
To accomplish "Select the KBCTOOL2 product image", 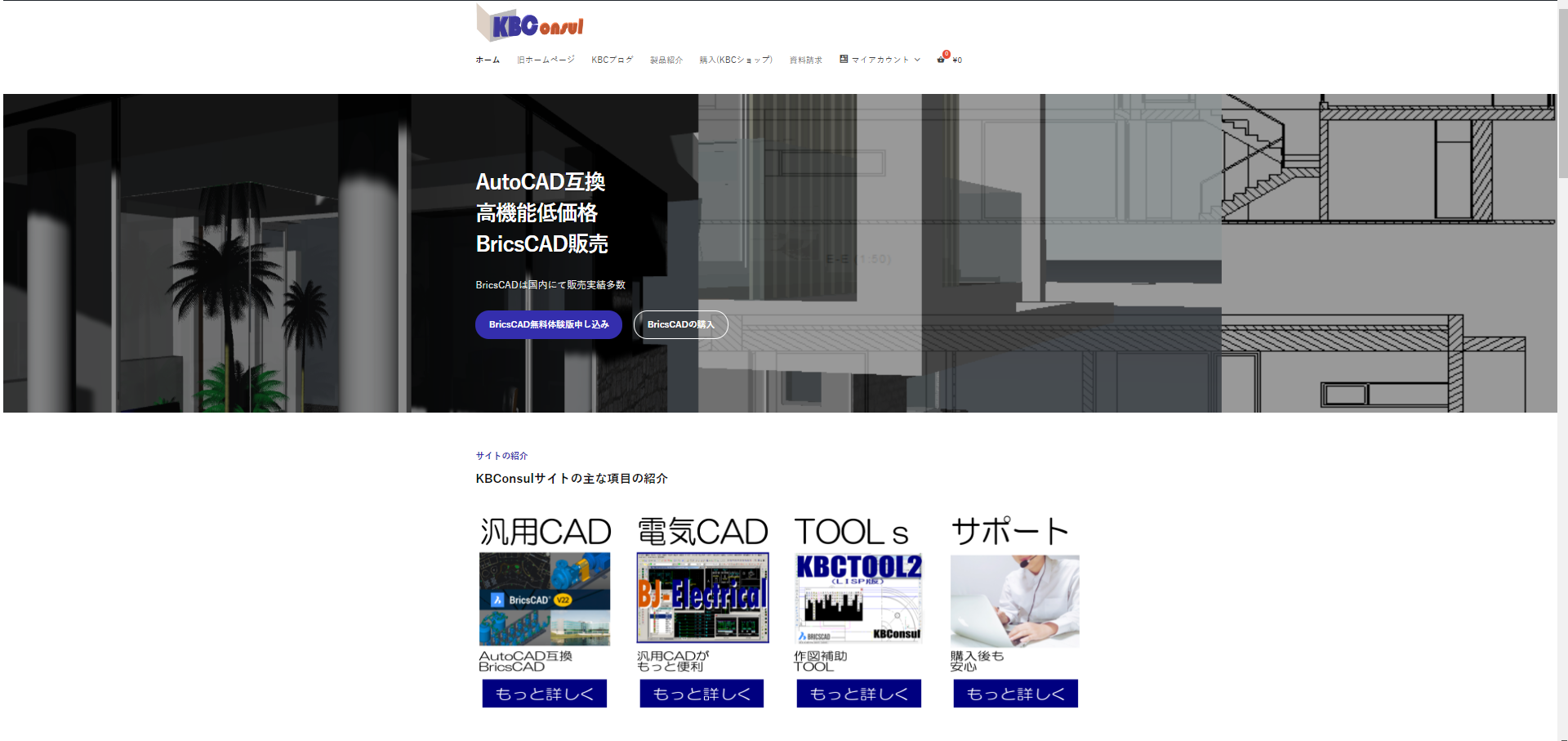I will [x=858, y=599].
